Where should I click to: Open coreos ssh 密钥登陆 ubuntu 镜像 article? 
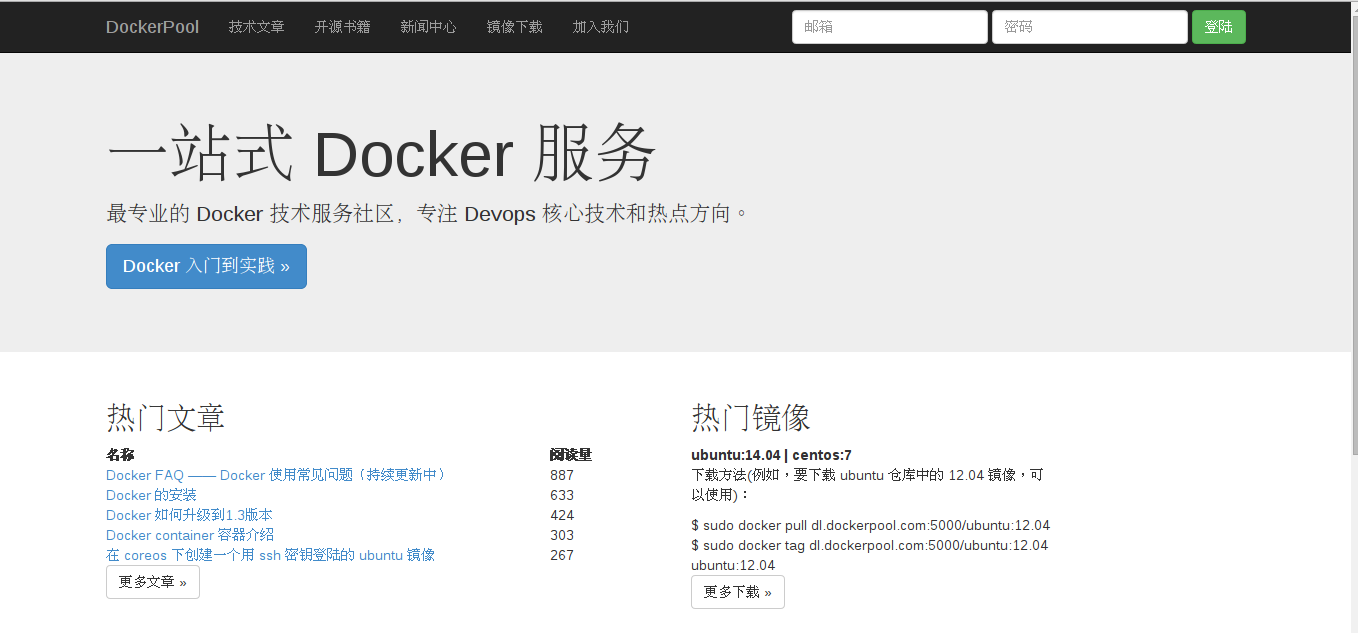click(270, 555)
